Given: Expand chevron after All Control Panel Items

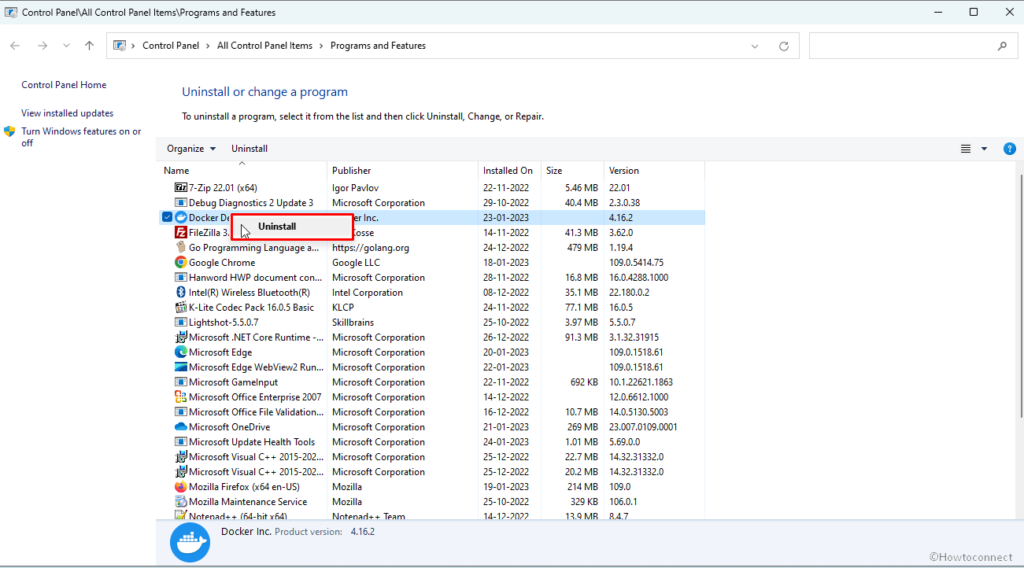Looking at the screenshot, I should pos(321,46).
